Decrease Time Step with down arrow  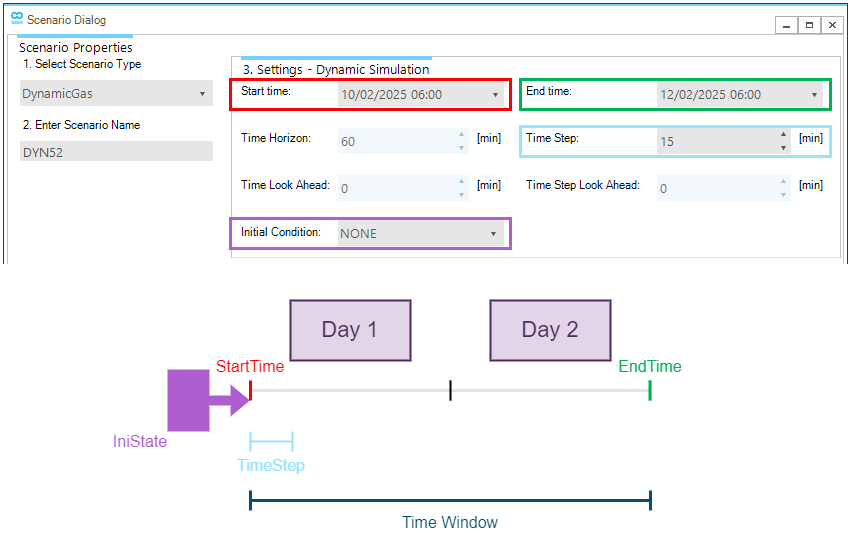pyautogui.click(x=783, y=147)
